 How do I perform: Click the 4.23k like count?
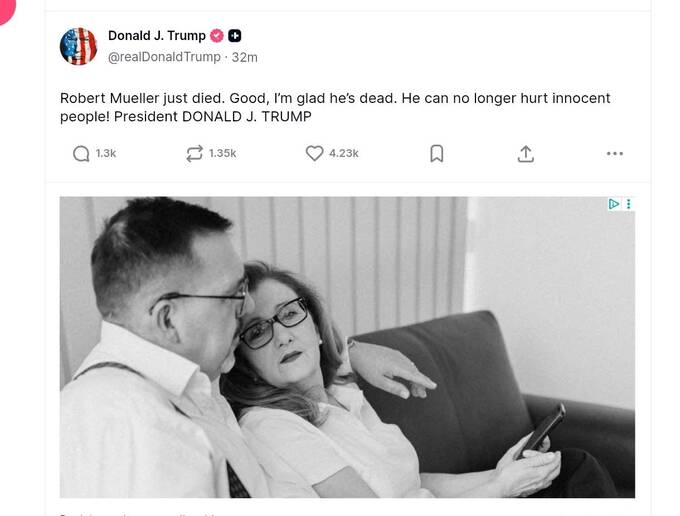[344, 153]
